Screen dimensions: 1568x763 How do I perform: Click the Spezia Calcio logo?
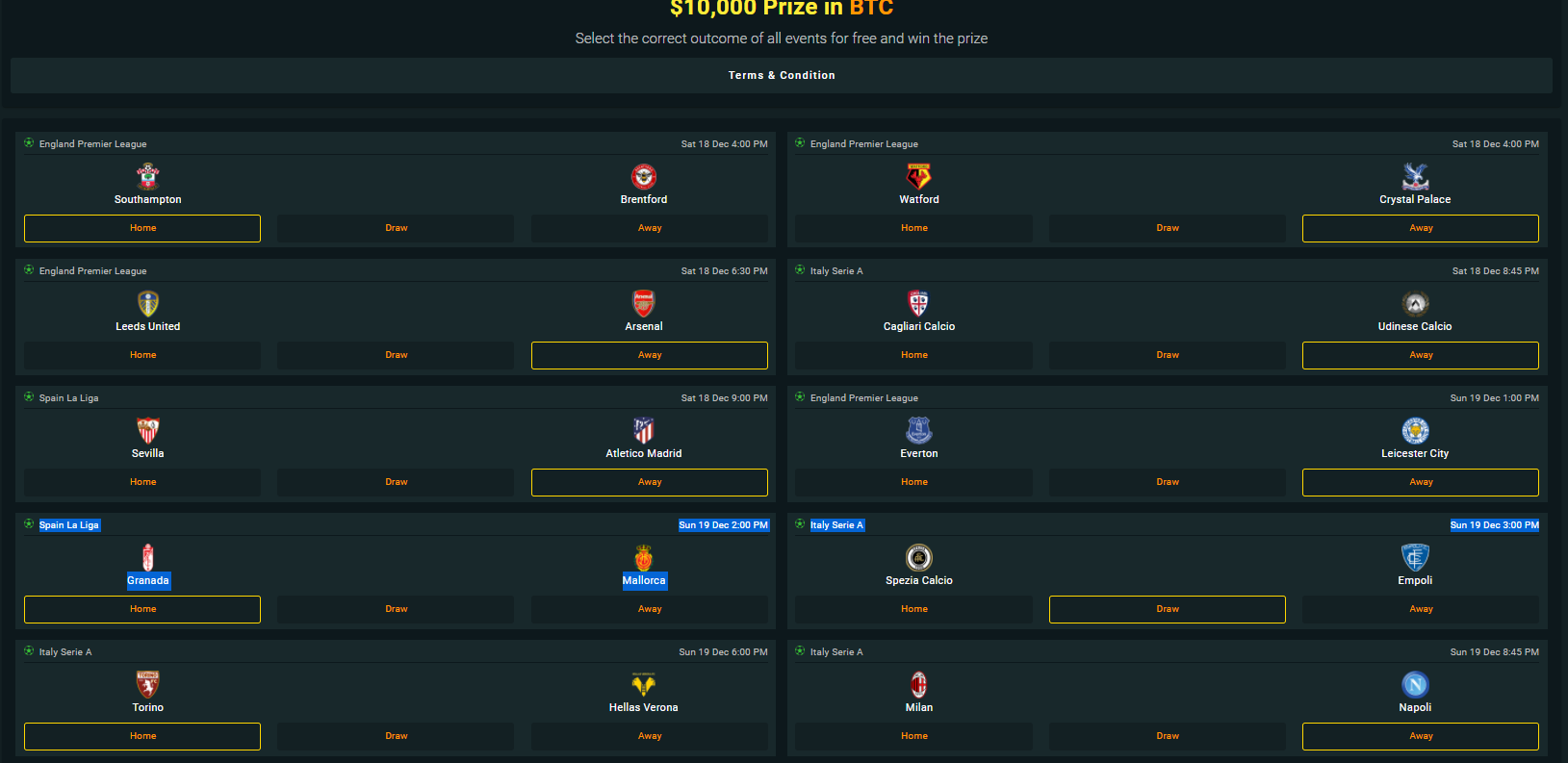pyautogui.click(x=918, y=557)
